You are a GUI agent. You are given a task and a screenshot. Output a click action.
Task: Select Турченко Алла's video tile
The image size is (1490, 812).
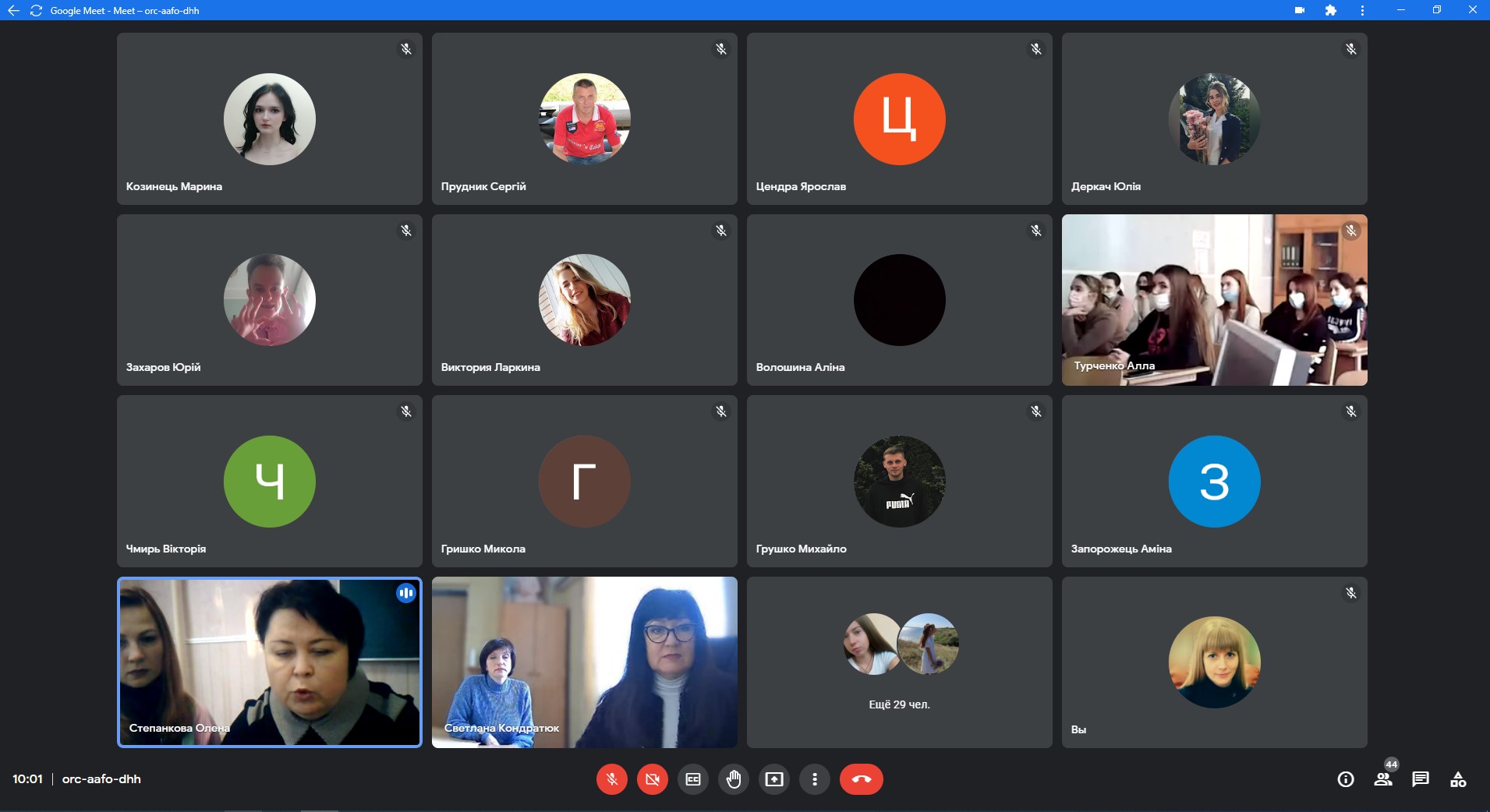[x=1214, y=300]
